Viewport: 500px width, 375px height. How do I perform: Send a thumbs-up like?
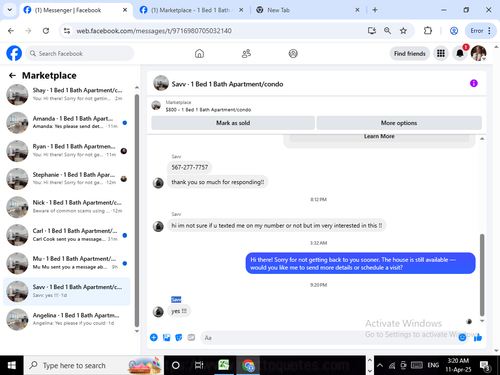point(478,337)
